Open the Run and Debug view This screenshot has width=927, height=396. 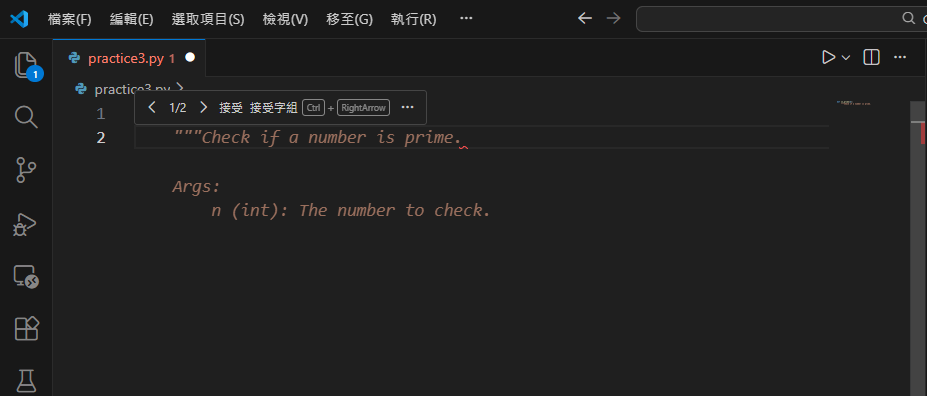(x=26, y=225)
